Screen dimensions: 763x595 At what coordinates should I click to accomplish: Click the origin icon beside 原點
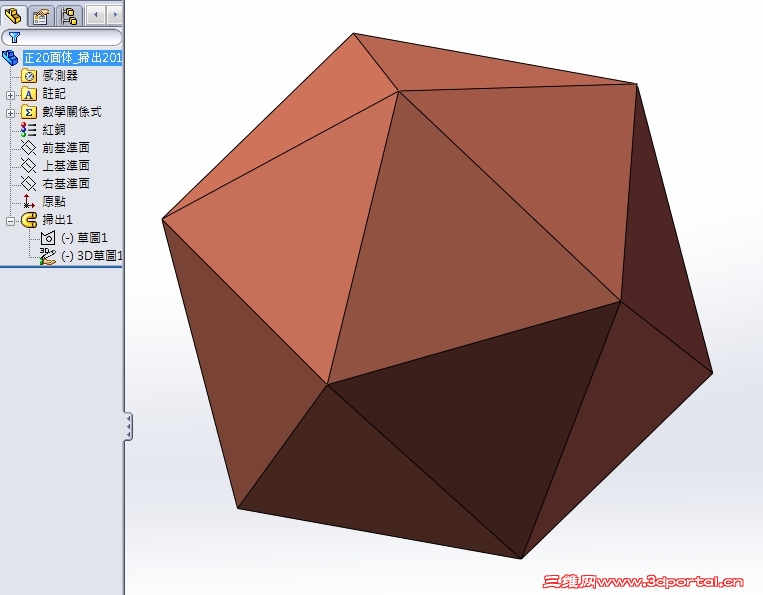(29, 201)
